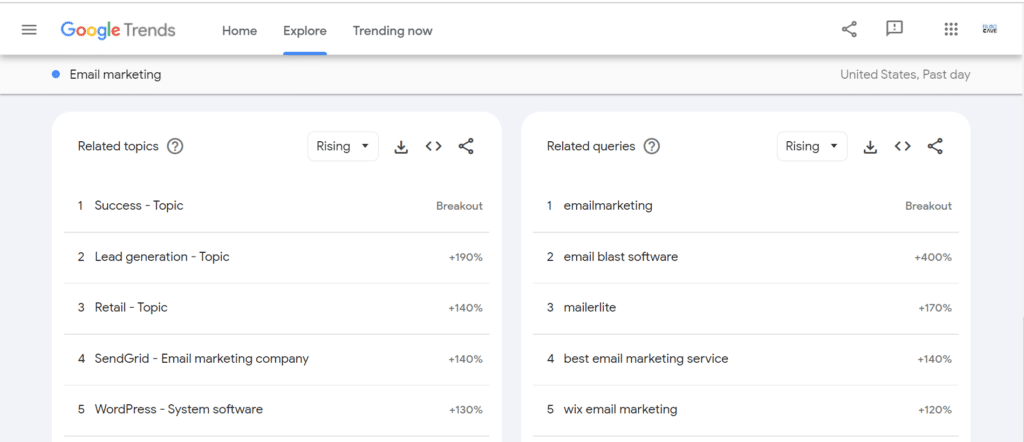Open the Success topic row
Screen dimensions: 1024x442
[x=277, y=206]
